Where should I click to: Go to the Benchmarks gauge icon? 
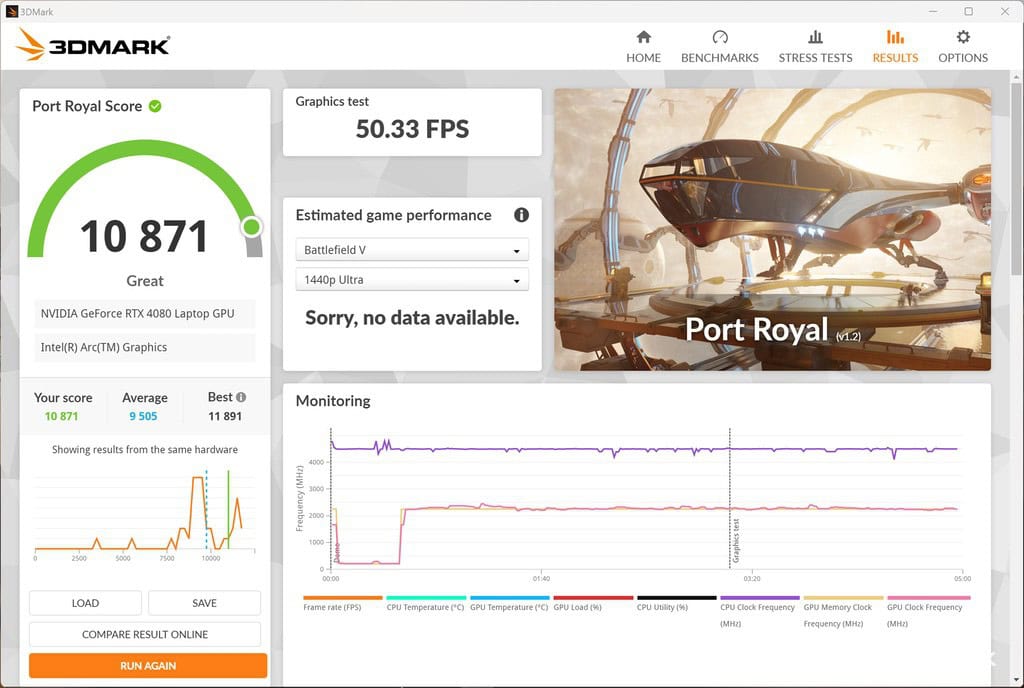click(719, 37)
